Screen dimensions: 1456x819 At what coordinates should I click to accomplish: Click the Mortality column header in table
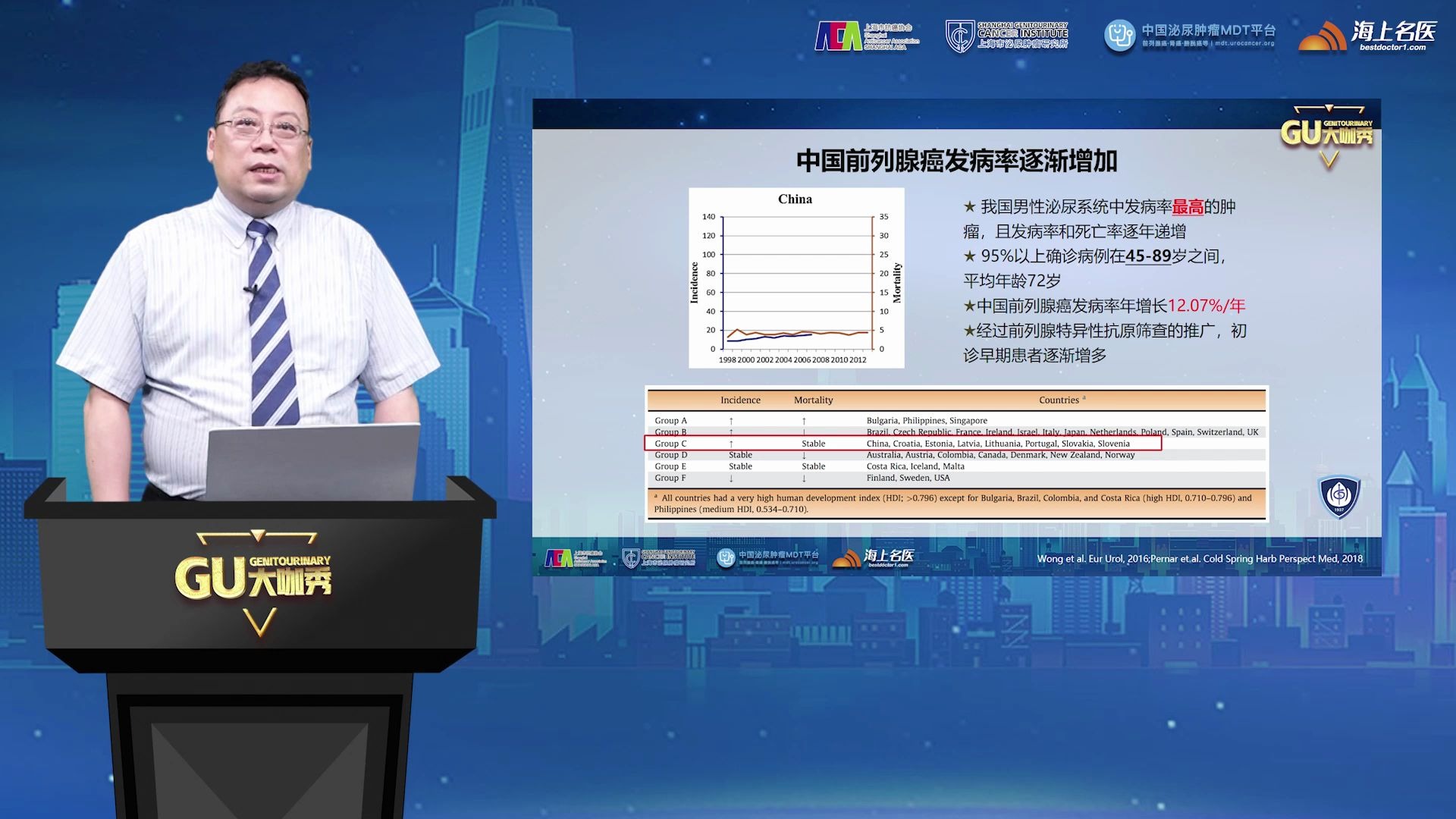(x=813, y=400)
